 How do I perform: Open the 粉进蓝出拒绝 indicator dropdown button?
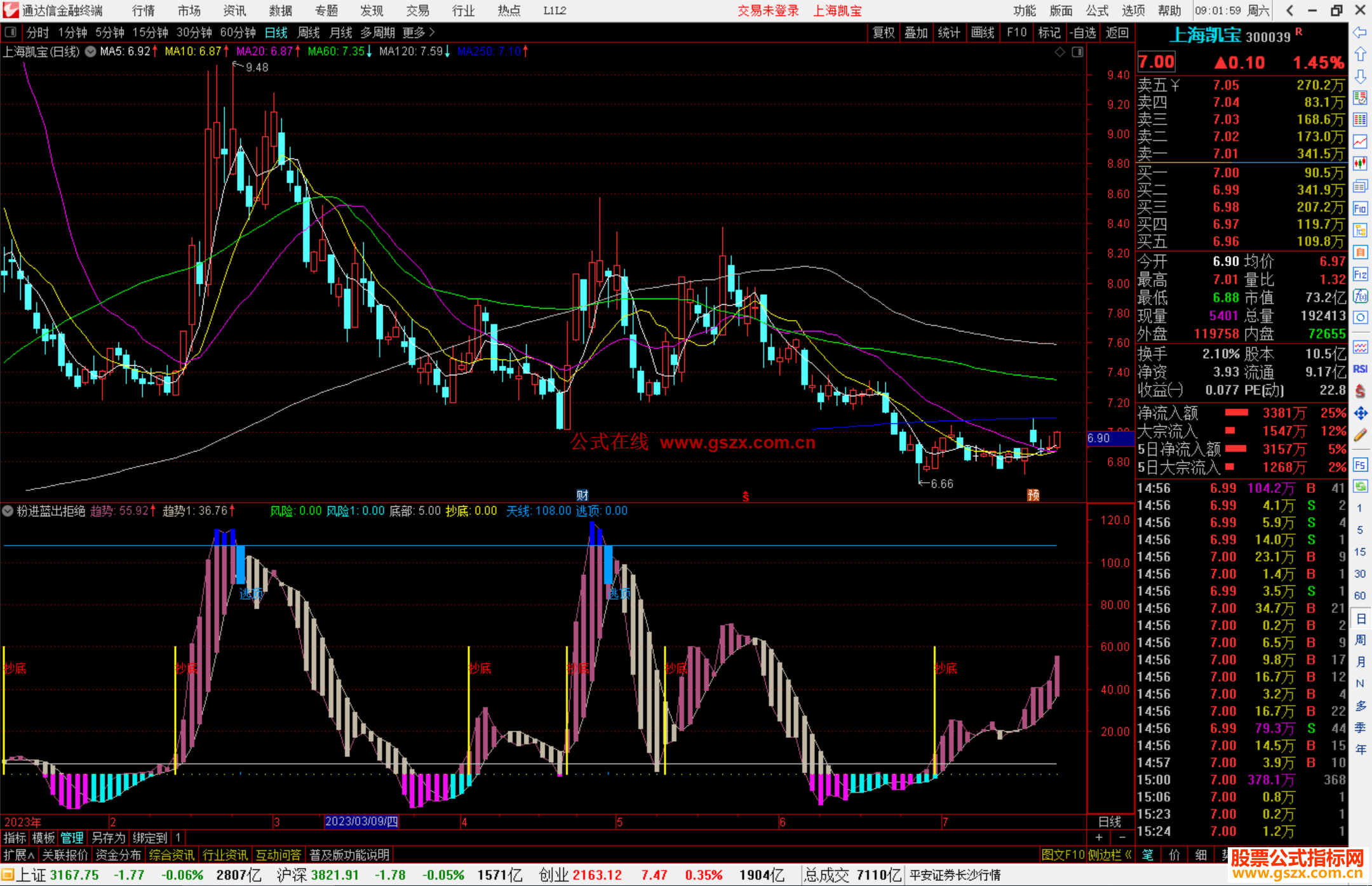[x=8, y=511]
